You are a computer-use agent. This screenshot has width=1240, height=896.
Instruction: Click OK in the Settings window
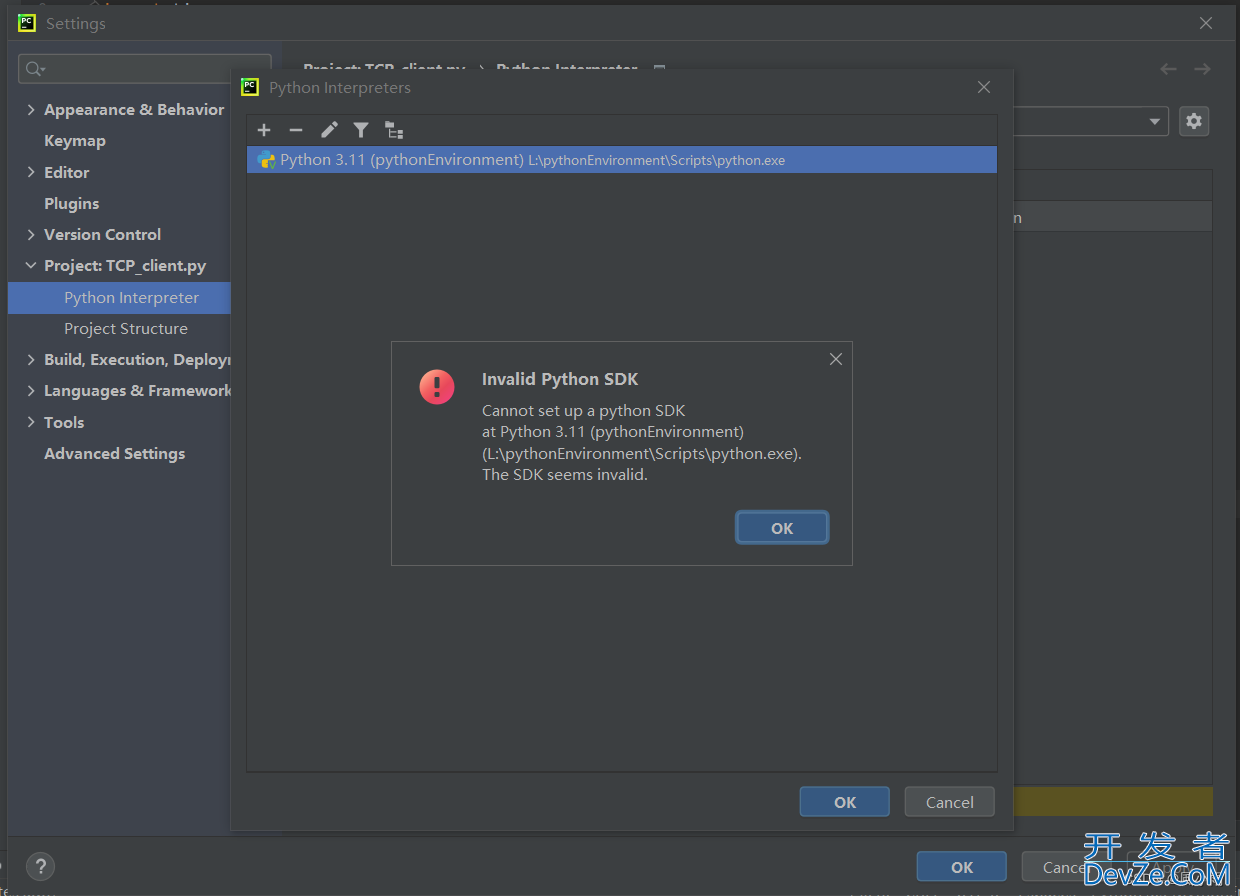click(x=962, y=867)
